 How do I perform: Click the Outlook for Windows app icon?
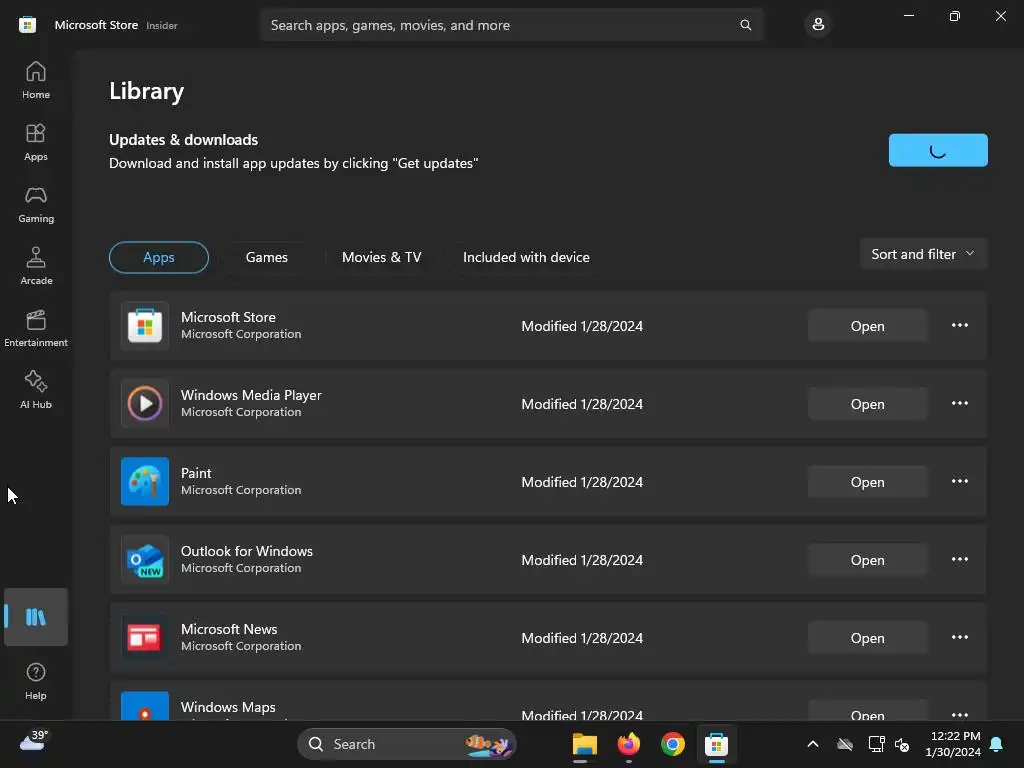[145, 560]
